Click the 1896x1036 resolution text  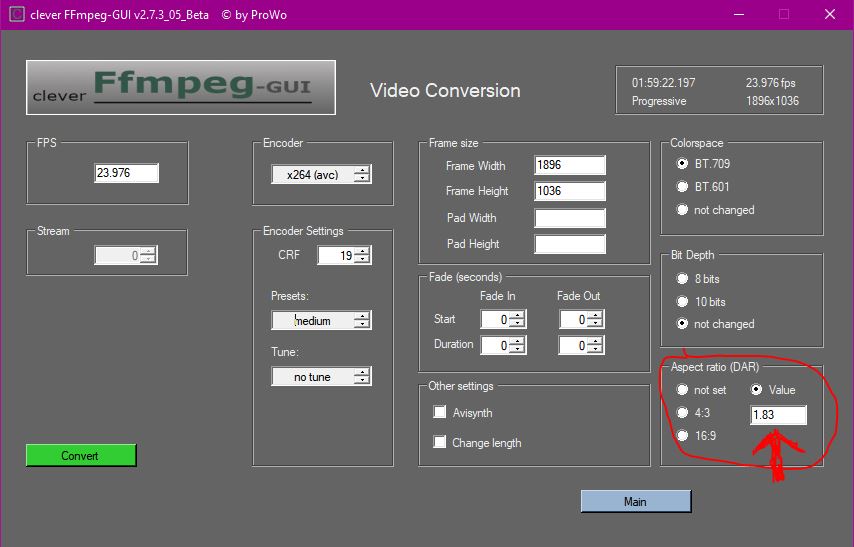click(772, 101)
